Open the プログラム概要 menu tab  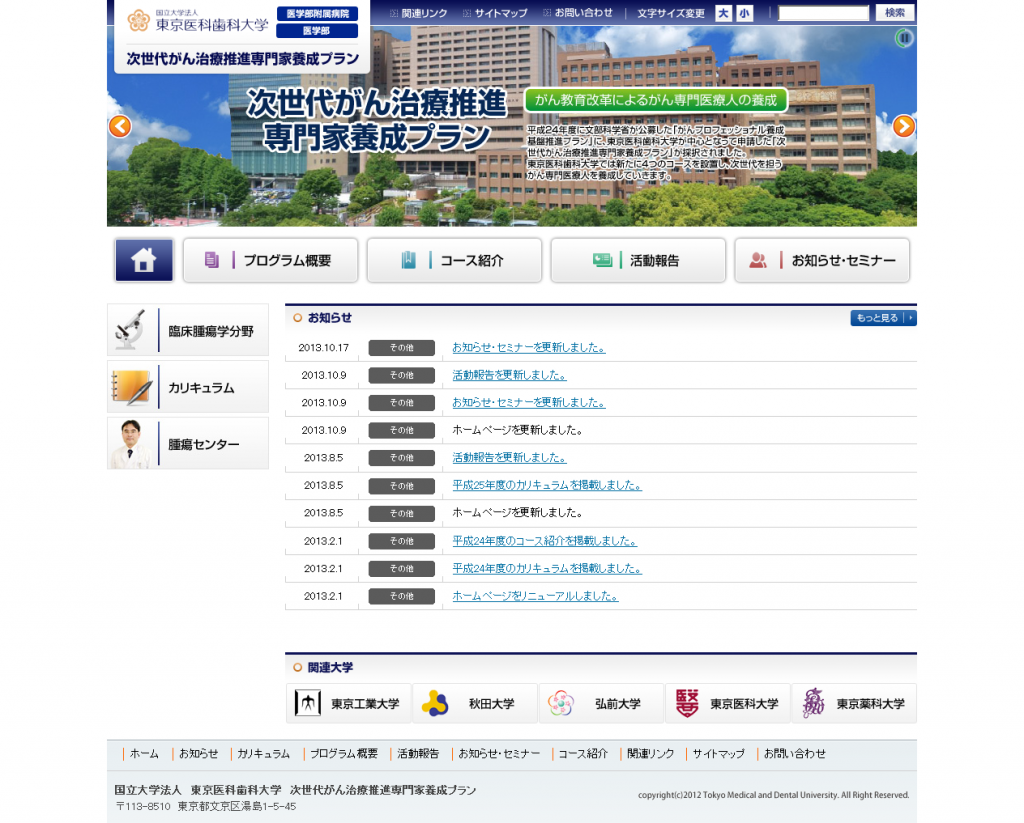click(x=270, y=260)
